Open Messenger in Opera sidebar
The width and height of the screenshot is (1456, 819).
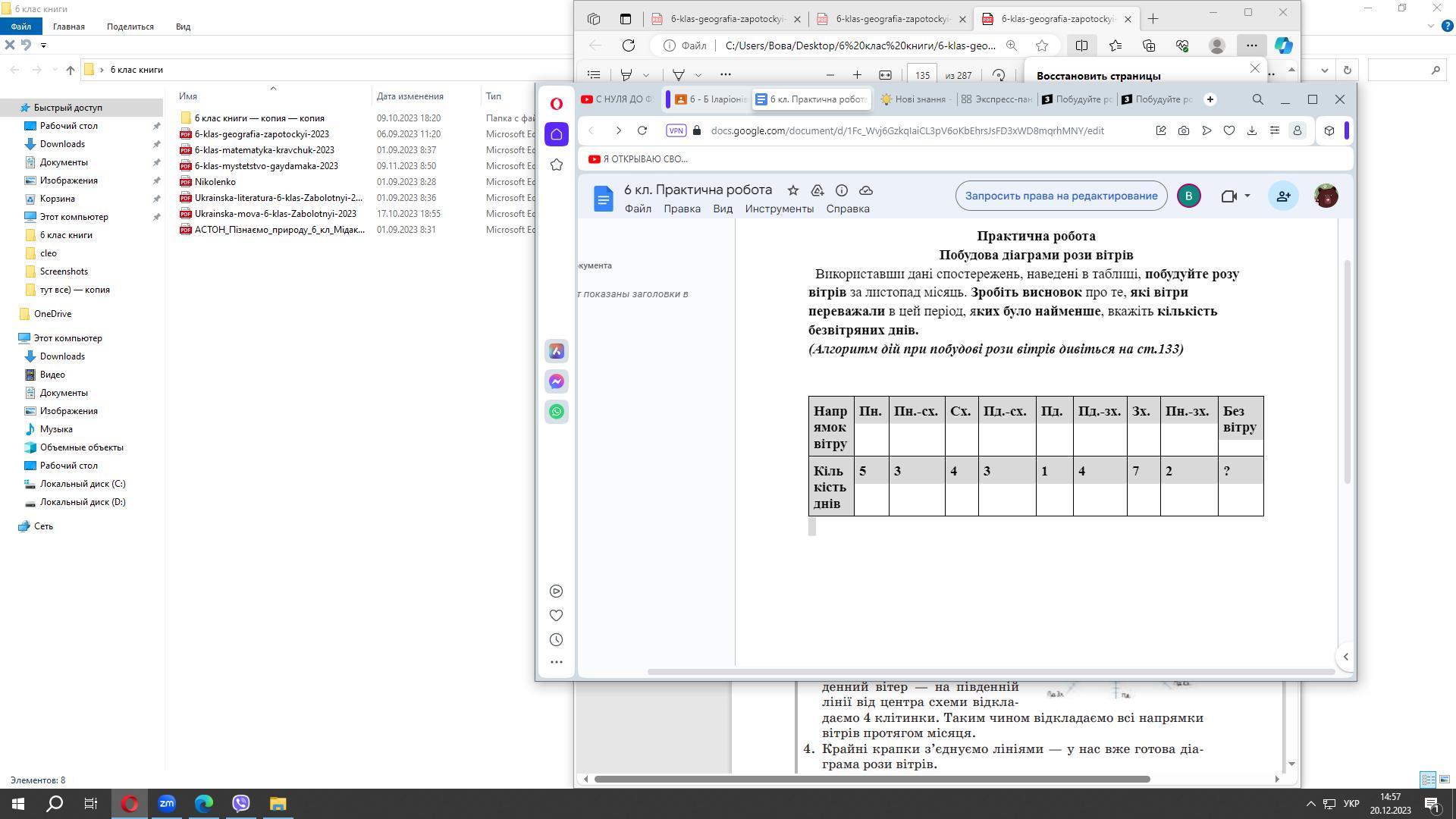pos(557,381)
